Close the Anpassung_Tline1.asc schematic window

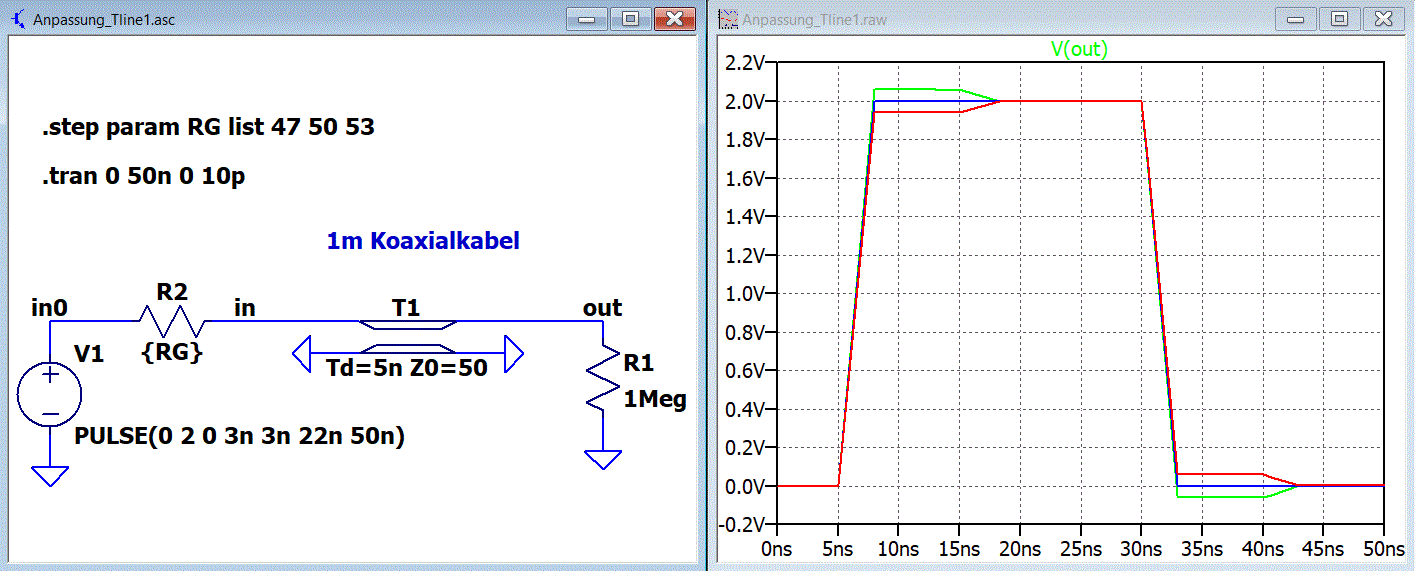coord(674,19)
